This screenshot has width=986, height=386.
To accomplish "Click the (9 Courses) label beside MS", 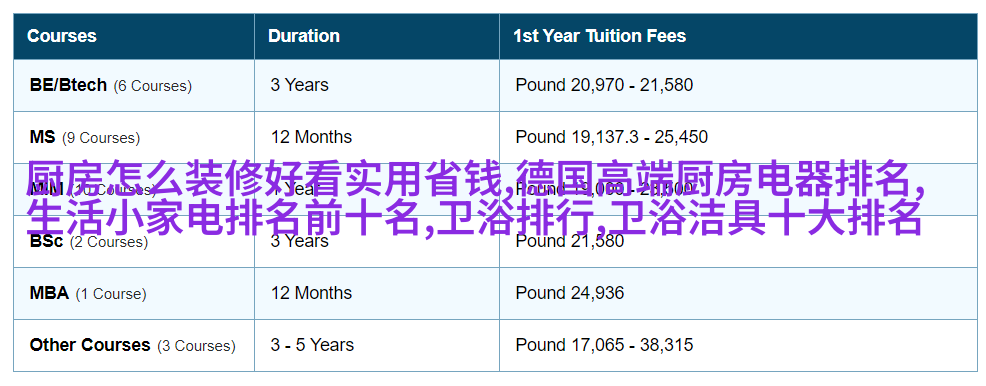I will (x=101, y=138).
